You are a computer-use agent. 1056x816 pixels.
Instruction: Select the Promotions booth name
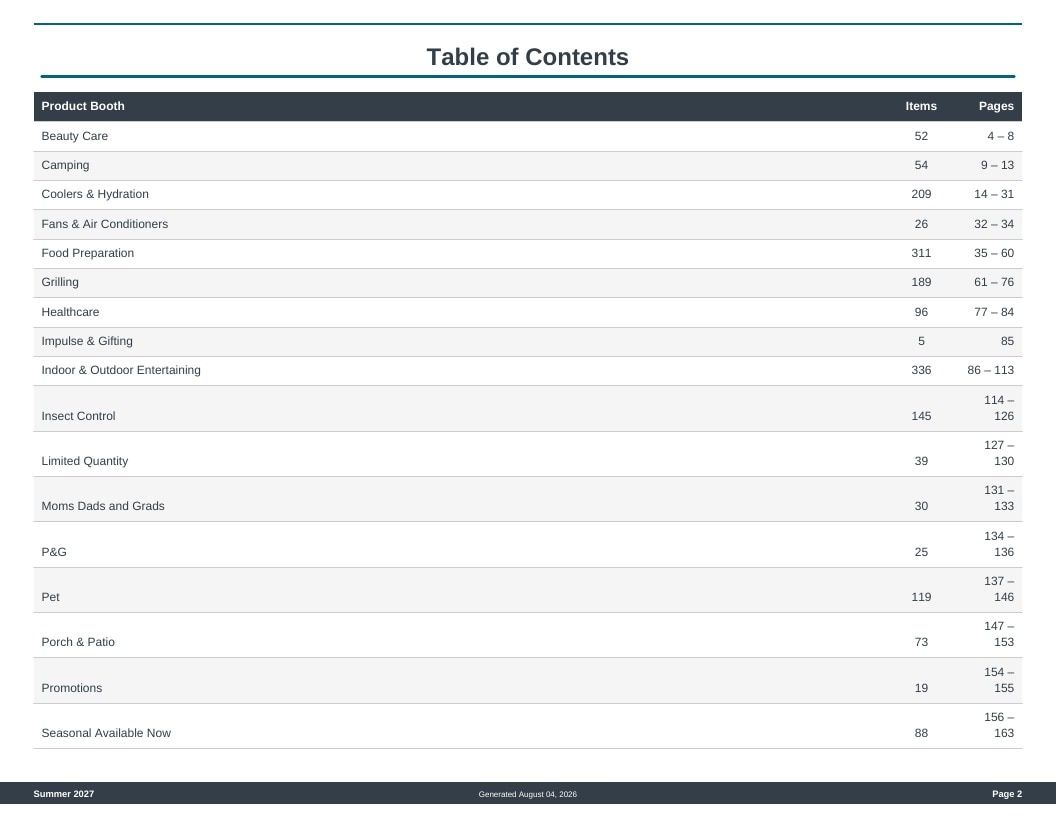[72, 688]
